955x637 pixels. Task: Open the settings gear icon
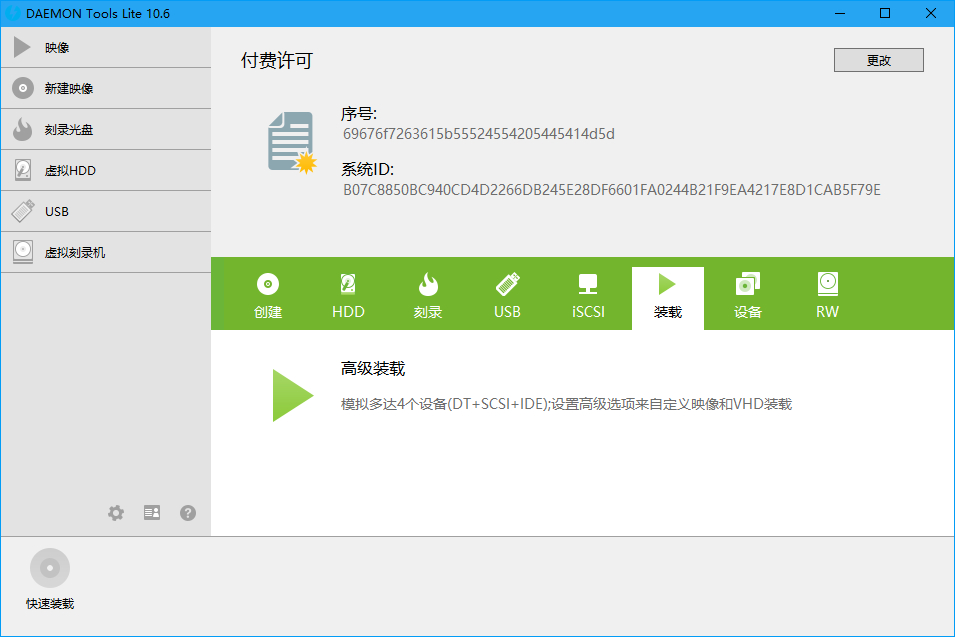116,512
